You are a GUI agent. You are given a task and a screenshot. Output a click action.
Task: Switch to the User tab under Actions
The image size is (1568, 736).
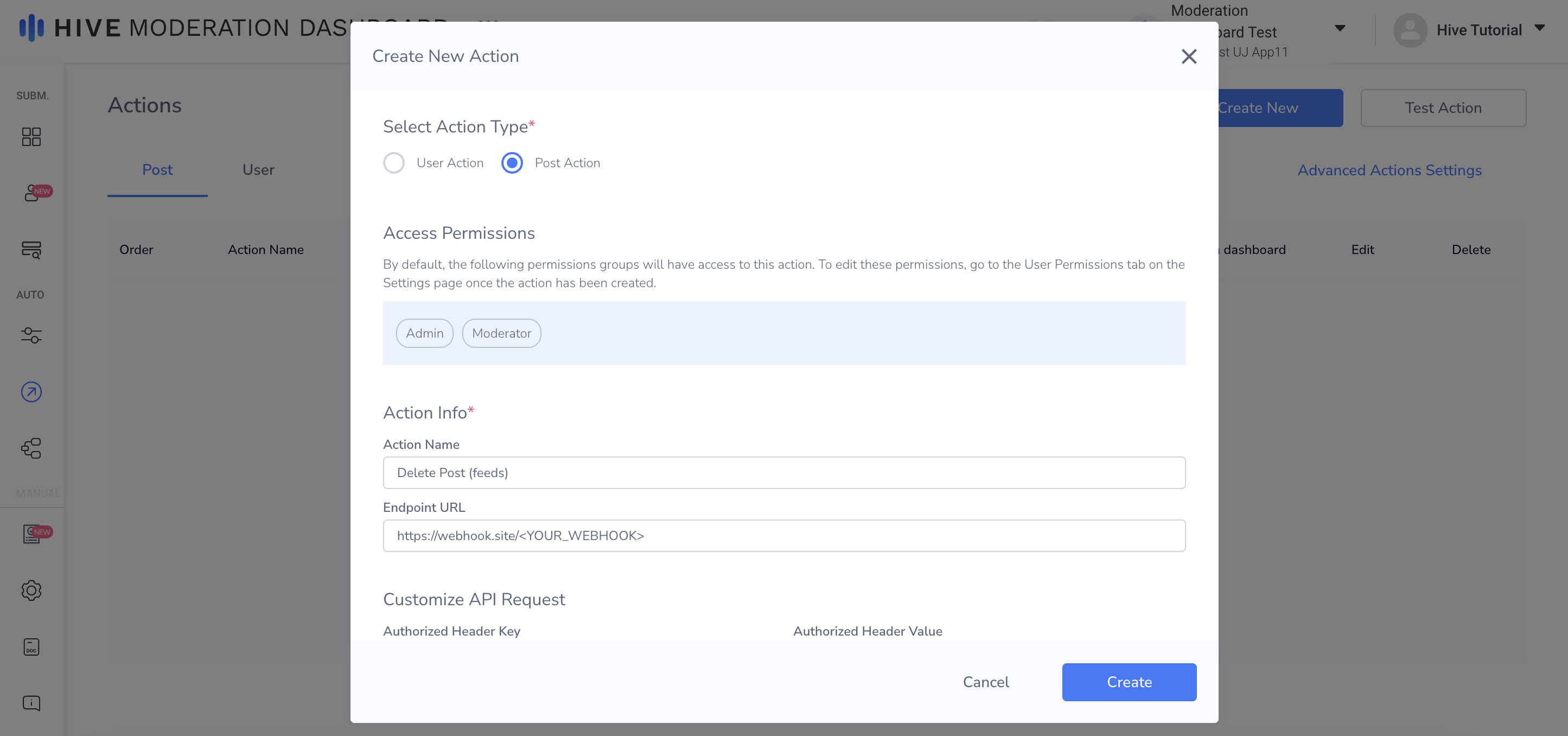[258, 170]
